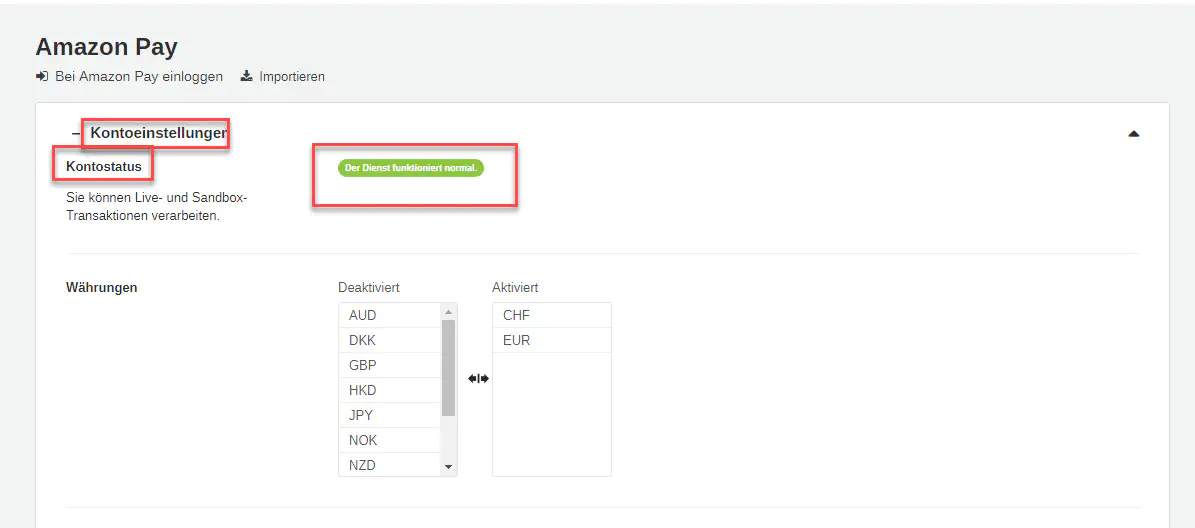The height and width of the screenshot is (528, 1195).
Task: Select DKK in the deactivated currencies
Action: click(389, 340)
